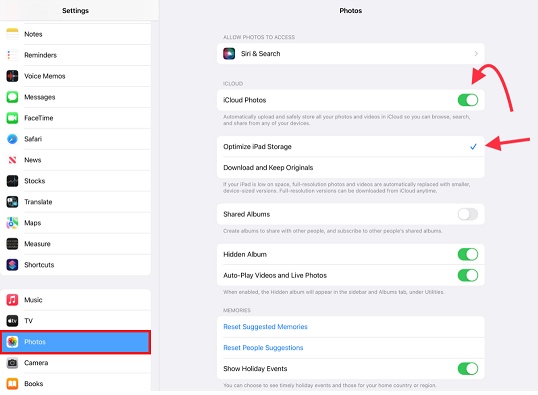This screenshot has height=395, width=538.
Task: Open Siri & Search chevron
Action: (x=476, y=54)
